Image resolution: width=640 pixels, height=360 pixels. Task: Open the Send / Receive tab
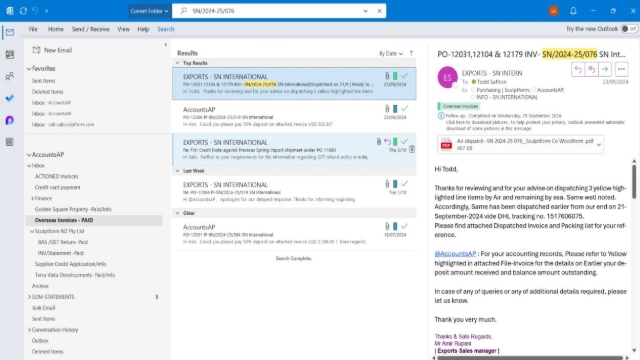91,29
